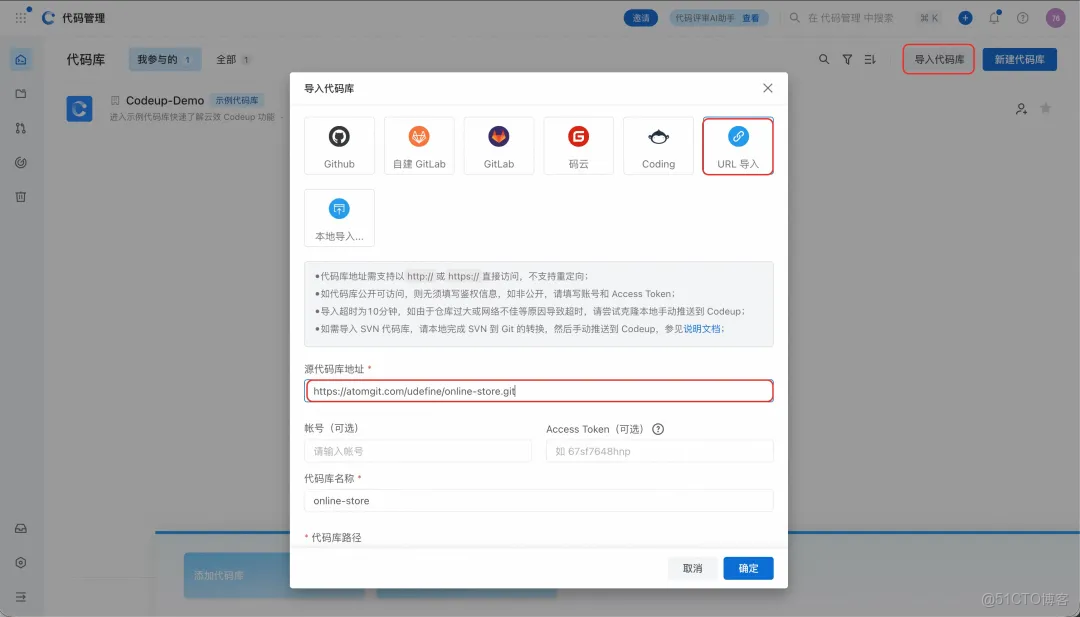Switch to the 全部 tab
Viewport: 1080px width, 617px height.
click(x=233, y=59)
